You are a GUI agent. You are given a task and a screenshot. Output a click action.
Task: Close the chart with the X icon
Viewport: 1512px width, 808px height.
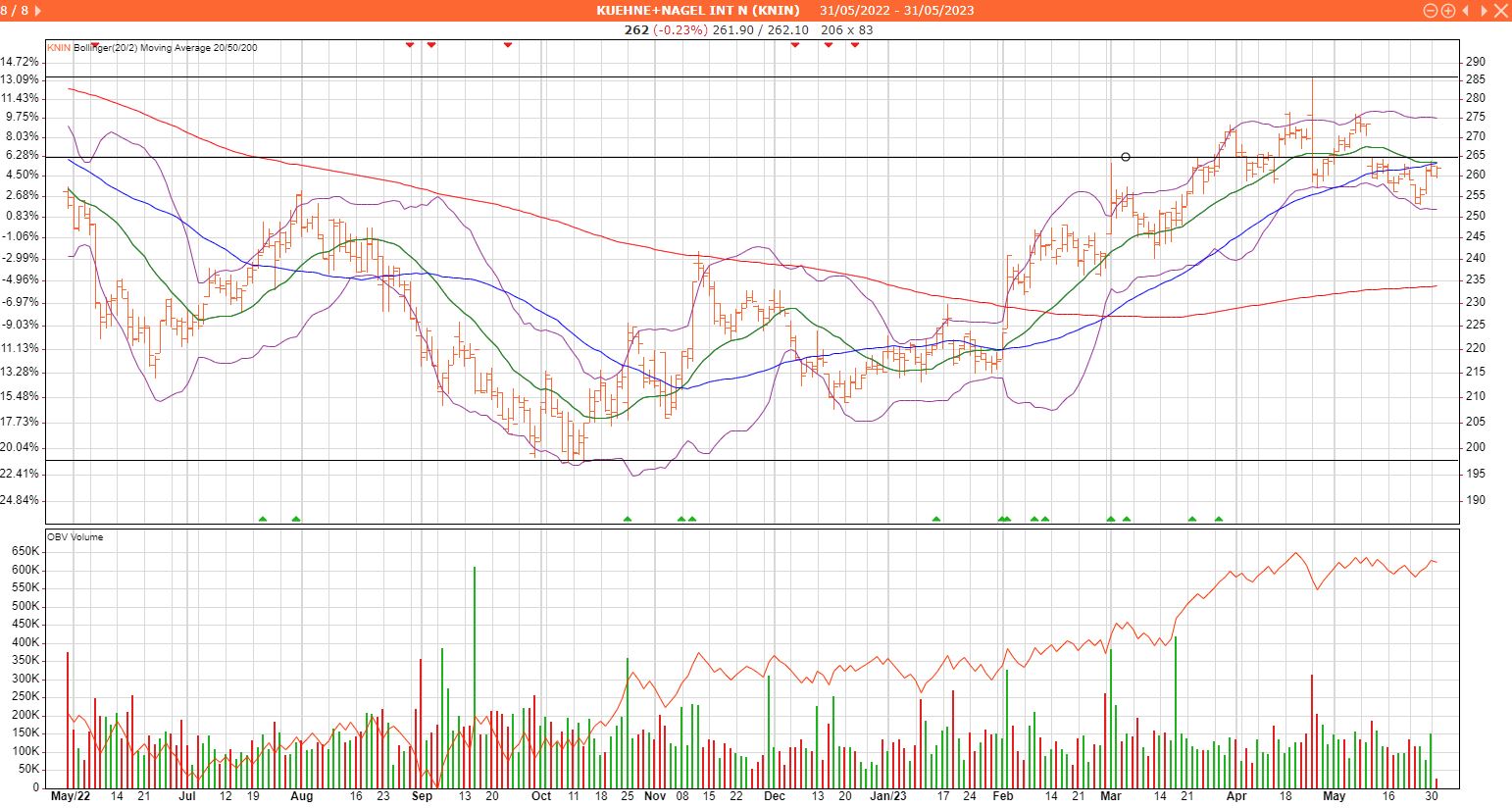coord(1500,10)
